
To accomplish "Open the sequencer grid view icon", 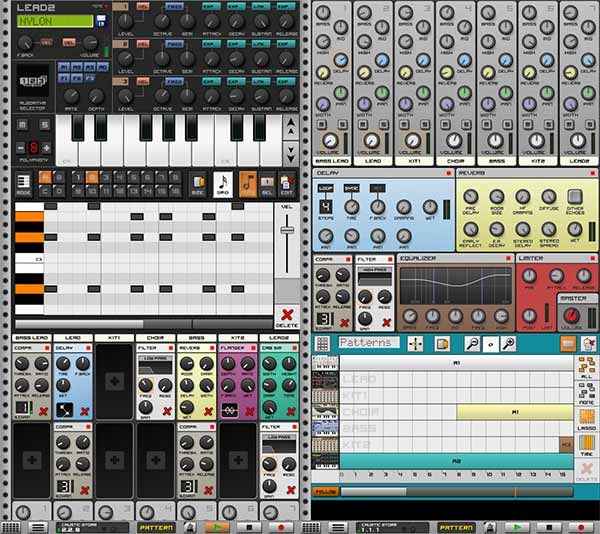I will click(322, 344).
